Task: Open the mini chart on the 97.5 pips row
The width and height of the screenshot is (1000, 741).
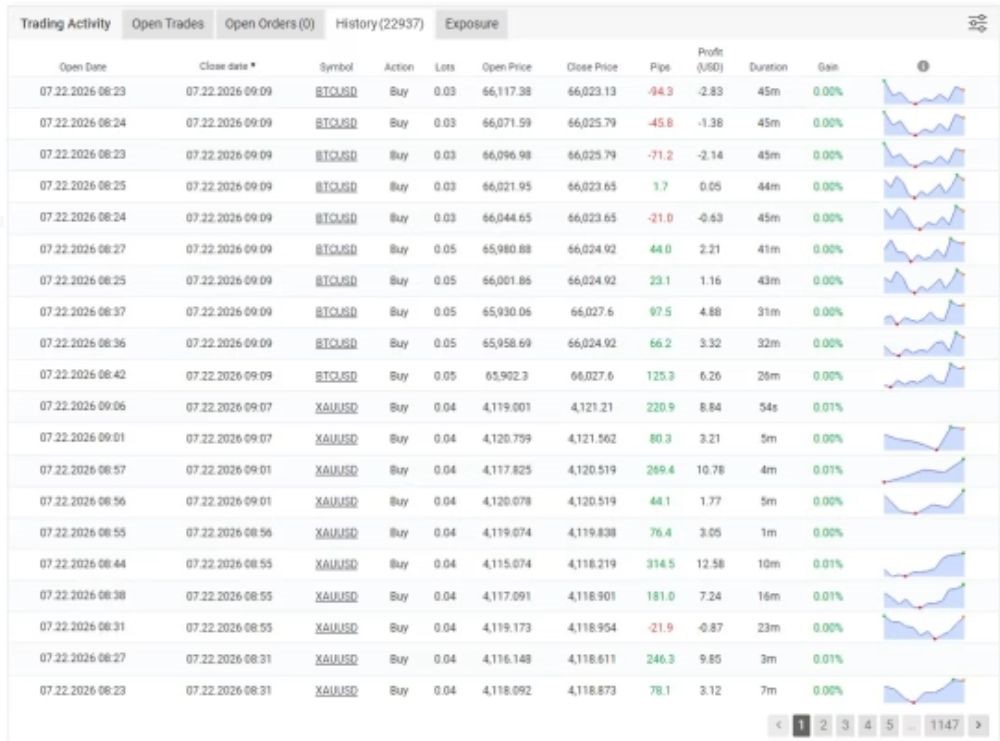Action: click(924, 312)
